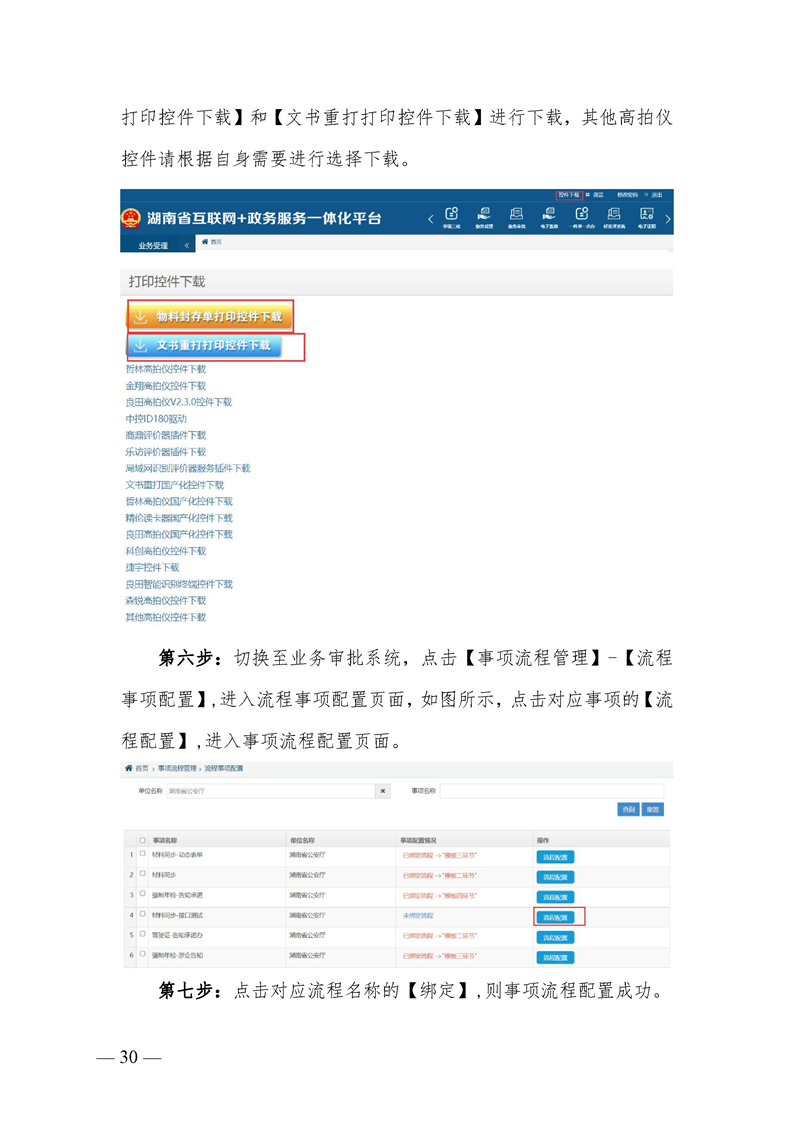Toggle the select-all checkbox in table header
The width and height of the screenshot is (793, 1122).
pyautogui.click(x=143, y=840)
